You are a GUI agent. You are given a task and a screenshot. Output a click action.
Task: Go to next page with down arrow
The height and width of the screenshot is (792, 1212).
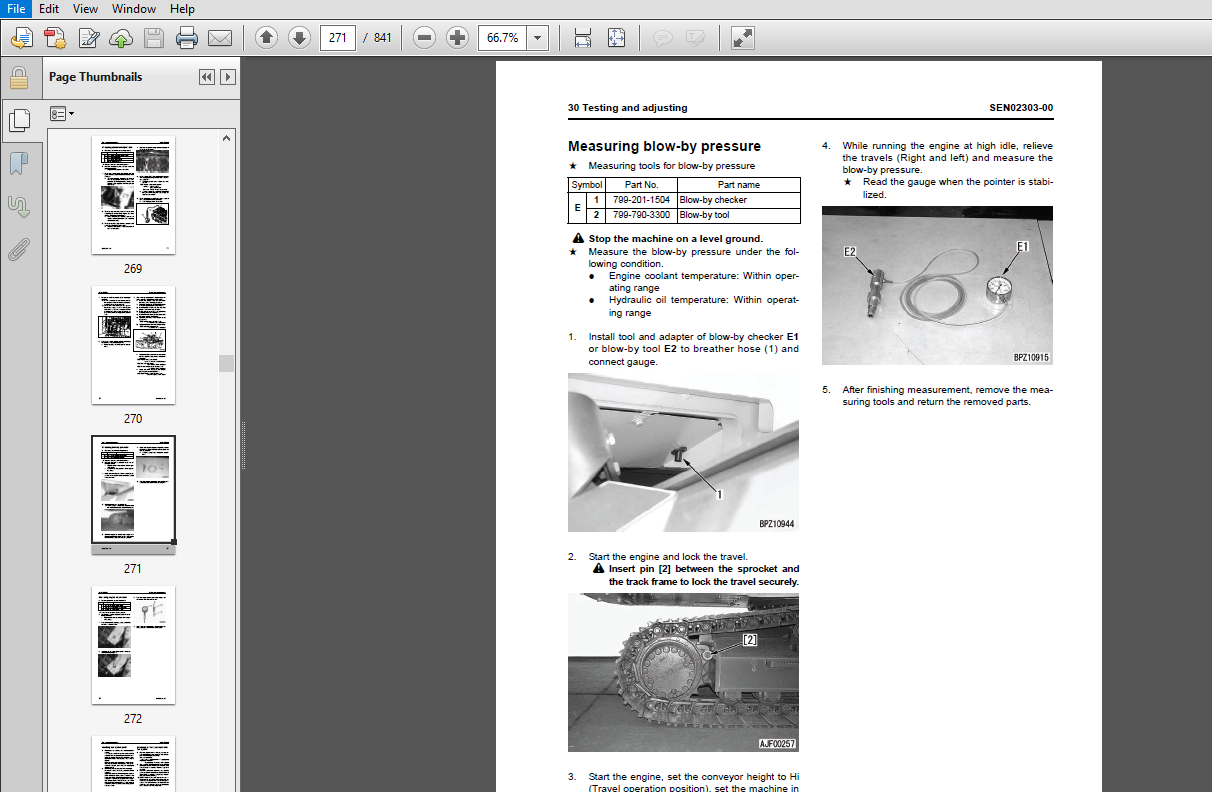click(x=299, y=38)
